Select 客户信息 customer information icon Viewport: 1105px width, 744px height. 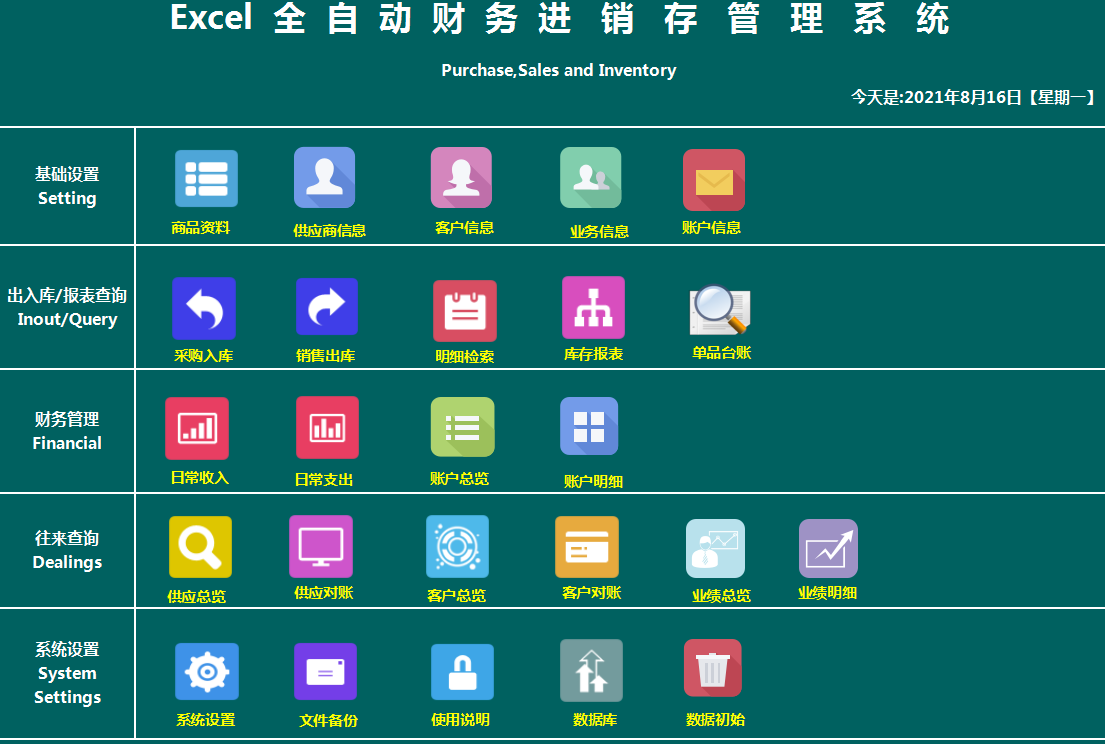[461, 177]
